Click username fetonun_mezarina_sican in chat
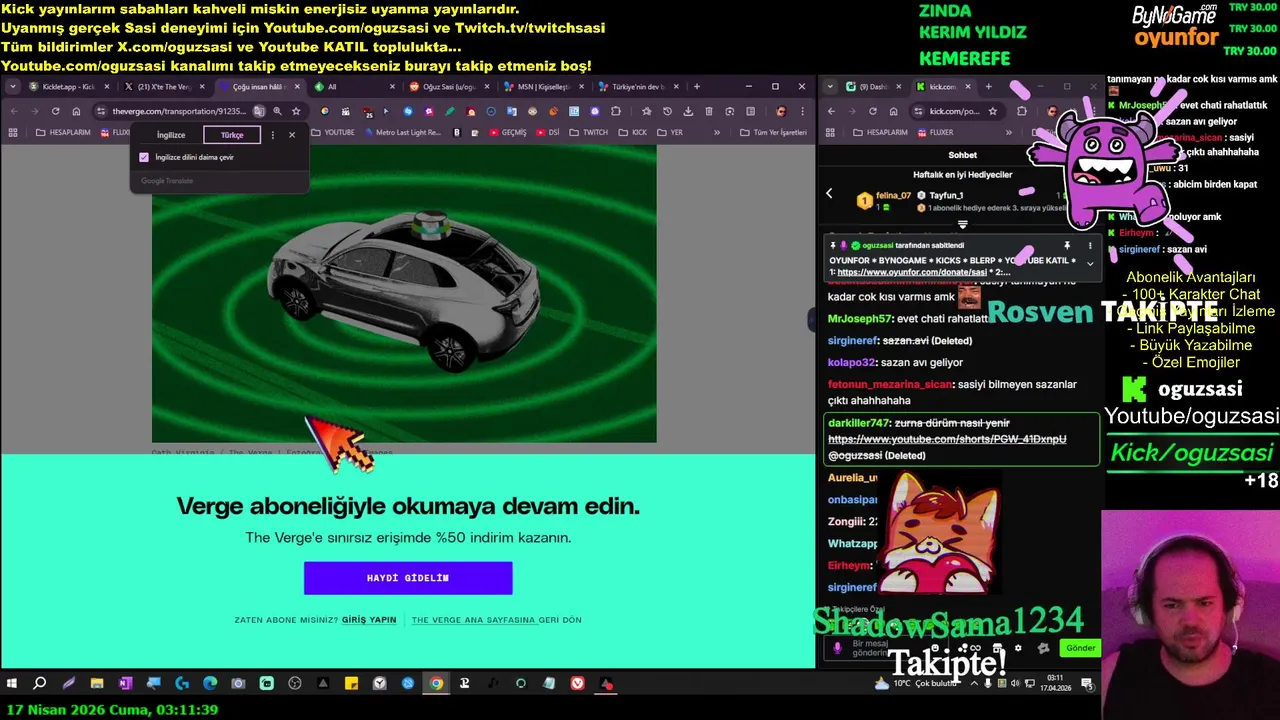1280x720 pixels. coord(890,385)
